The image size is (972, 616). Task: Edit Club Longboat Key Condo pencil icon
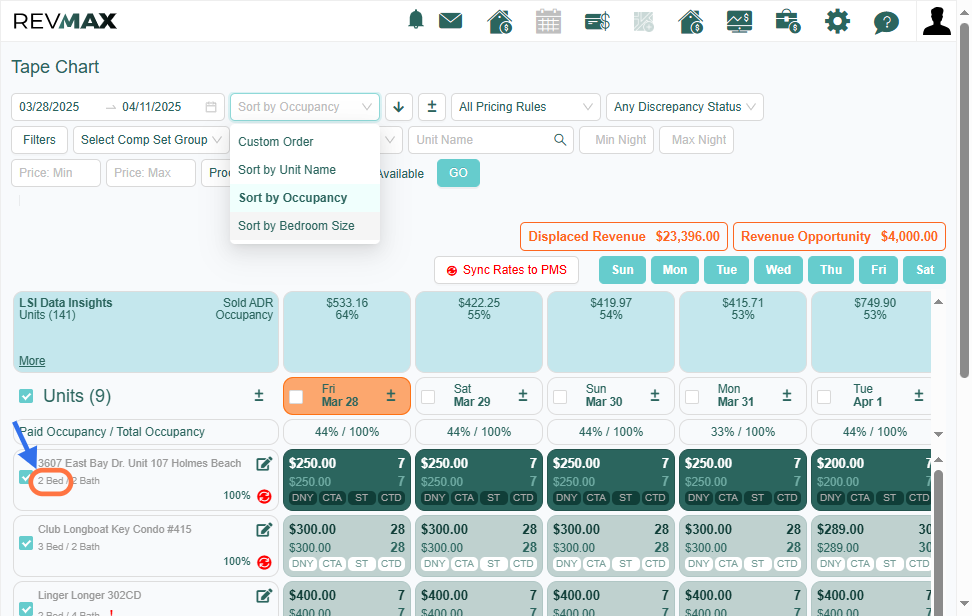[x=264, y=530]
